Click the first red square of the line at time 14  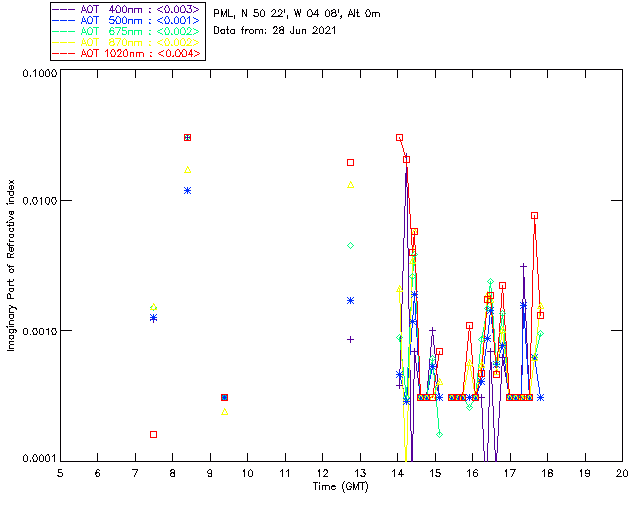tap(399, 138)
